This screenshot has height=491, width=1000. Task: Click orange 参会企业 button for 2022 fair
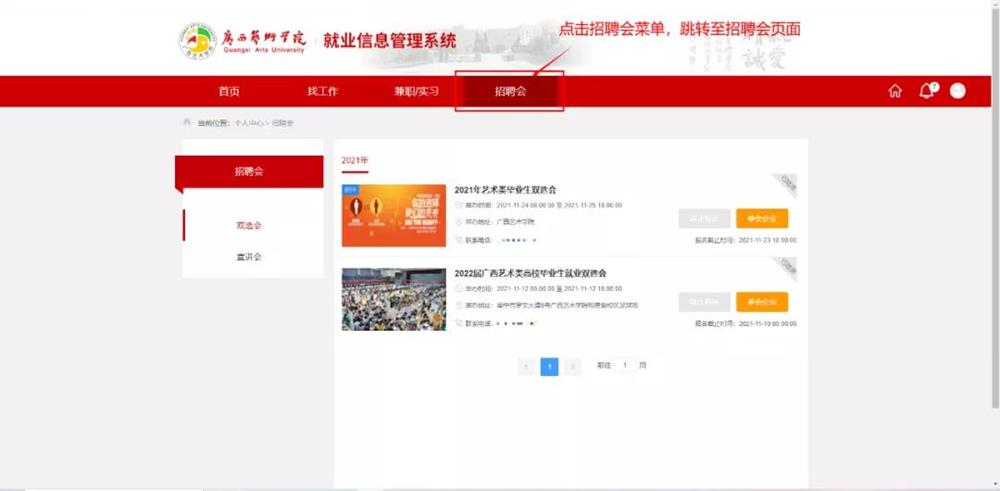(762, 302)
